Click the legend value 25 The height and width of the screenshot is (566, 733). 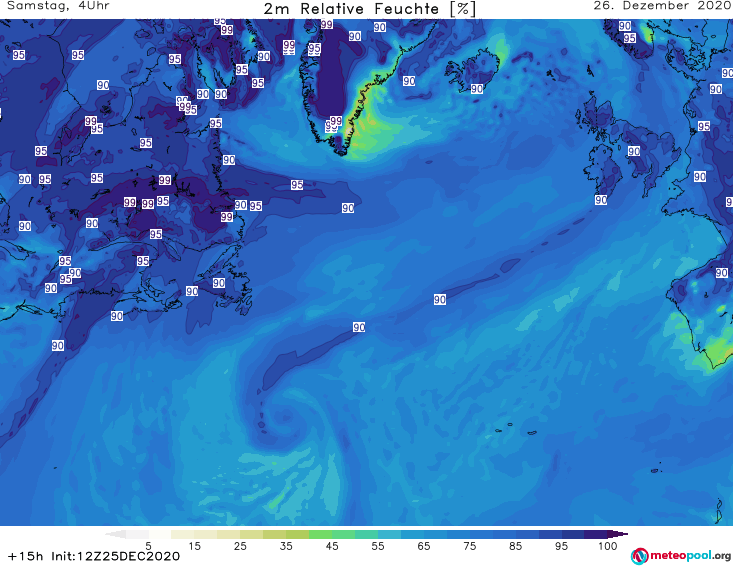coord(240,546)
